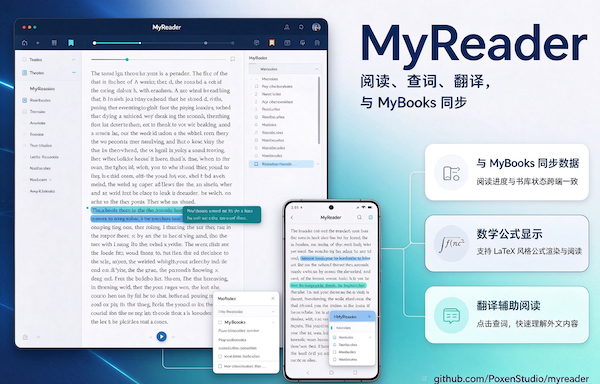Select the teal bookmark icon in left toolbar
The image size is (600, 384).
pyautogui.click(x=71, y=43)
